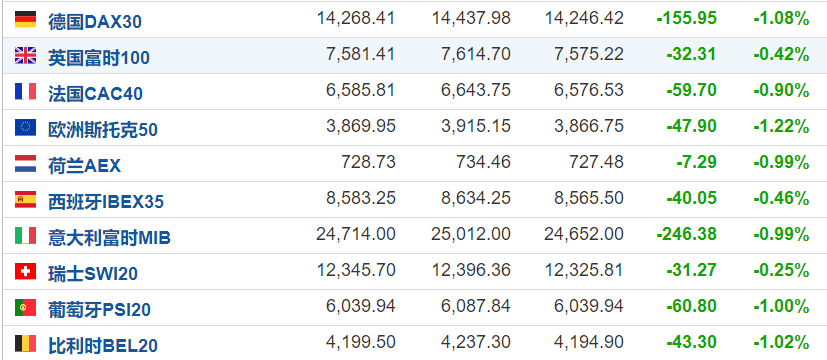The width and height of the screenshot is (827, 360).
Task: Click the Swiss flag icon
Action: pos(25,271)
